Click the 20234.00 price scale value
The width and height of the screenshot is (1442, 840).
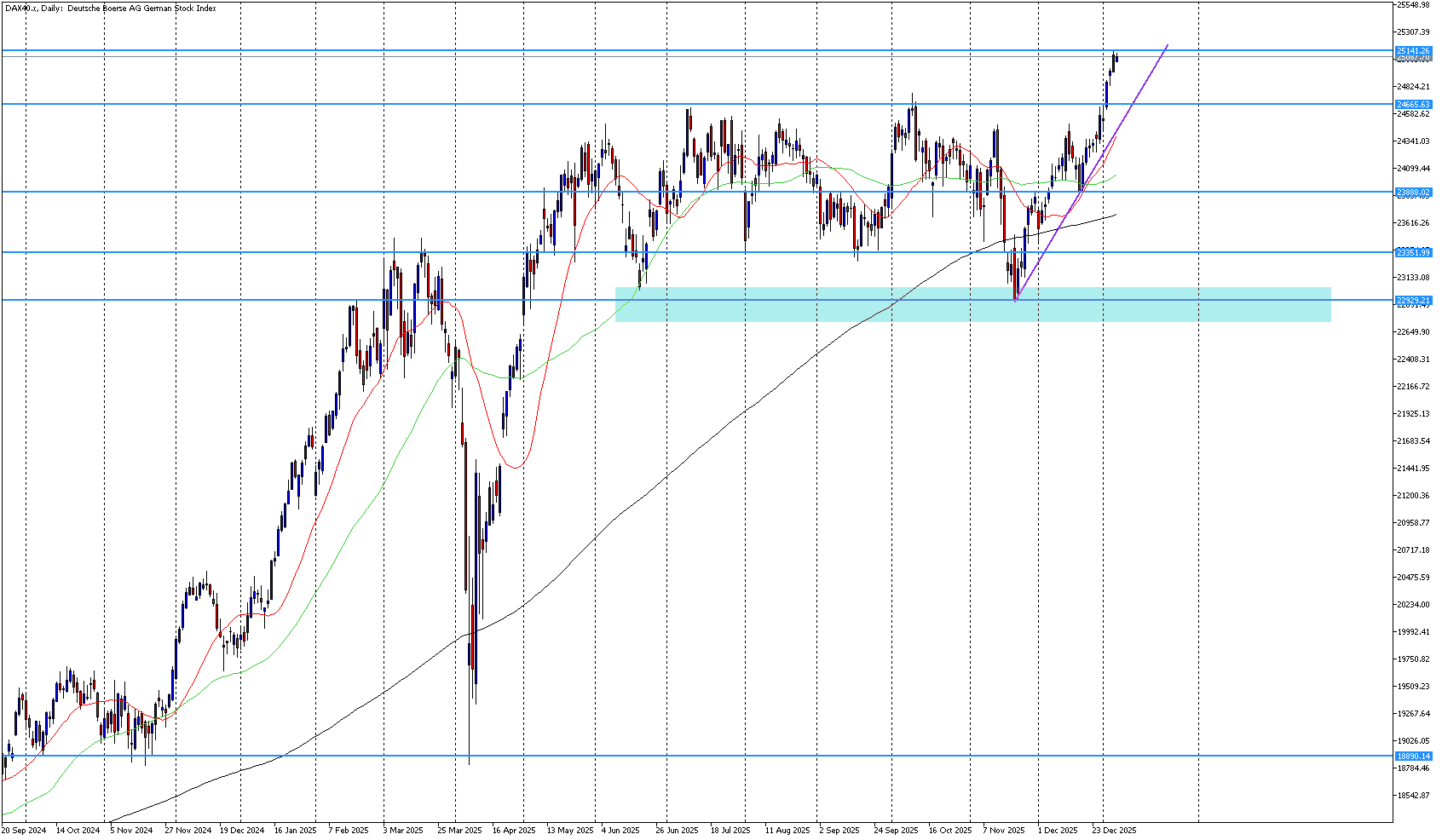pos(1412,605)
